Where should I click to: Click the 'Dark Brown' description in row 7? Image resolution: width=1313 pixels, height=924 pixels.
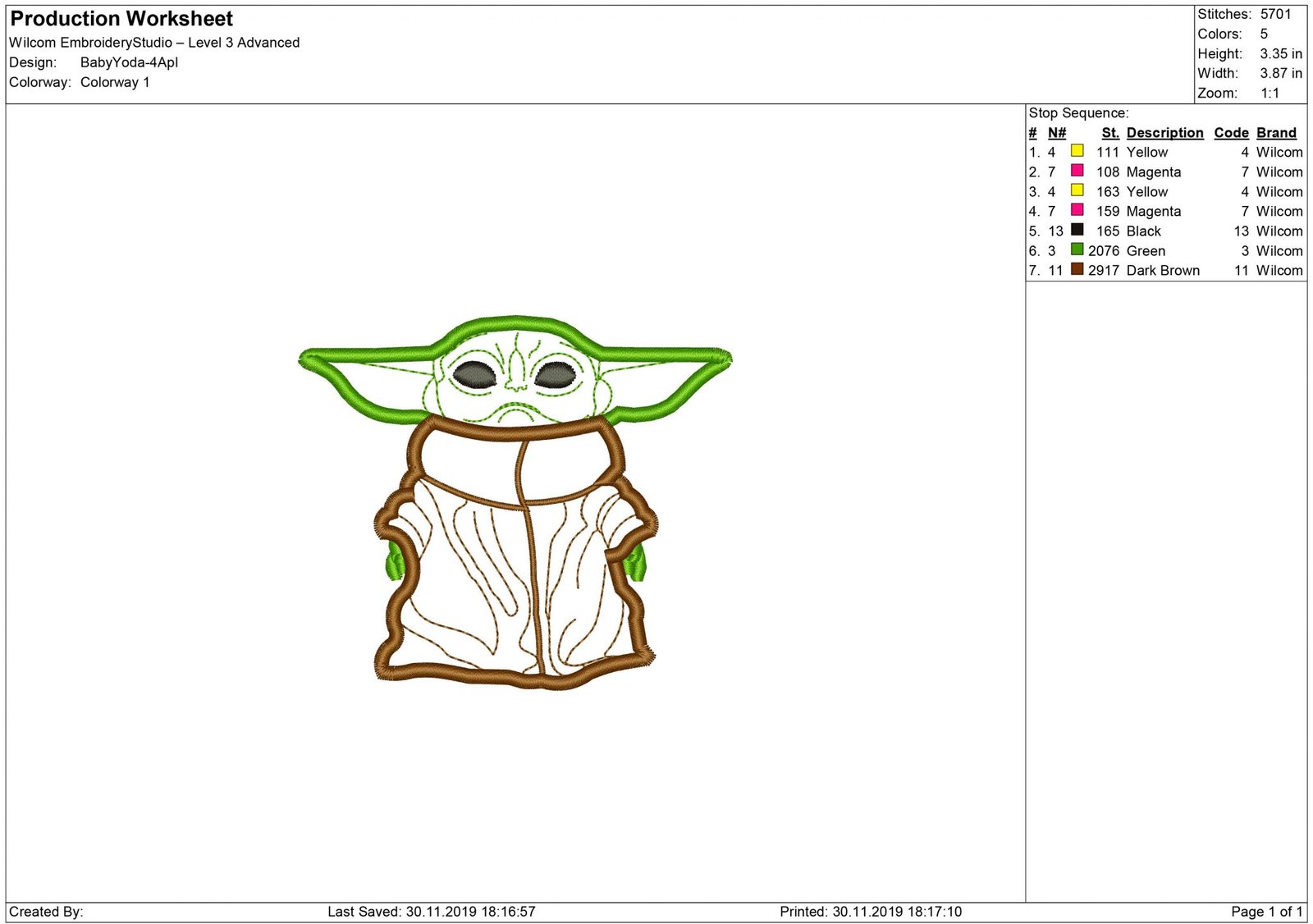(1163, 271)
